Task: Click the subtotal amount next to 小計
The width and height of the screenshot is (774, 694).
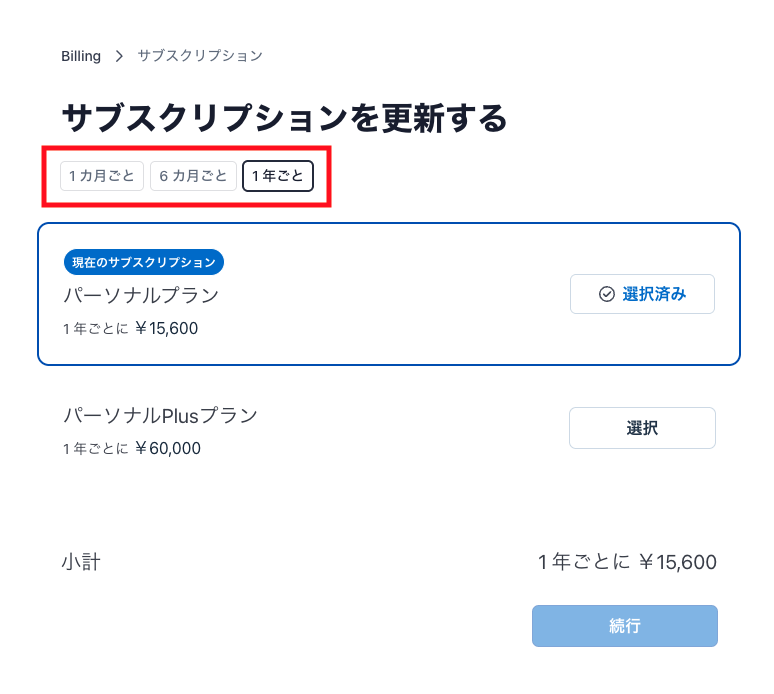Action: [627, 562]
